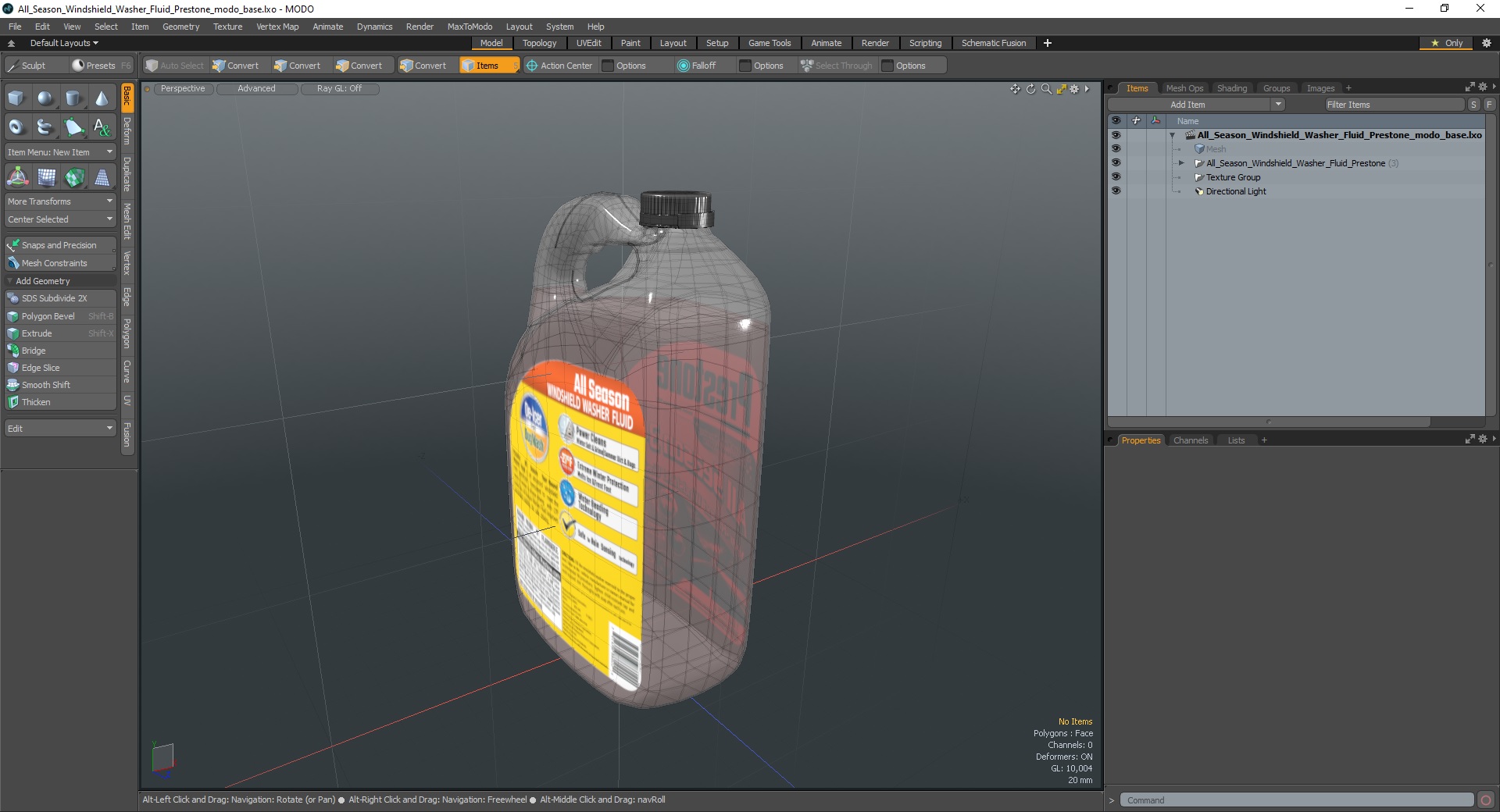
Task: Select the Cone primitive tool
Action: [x=102, y=98]
